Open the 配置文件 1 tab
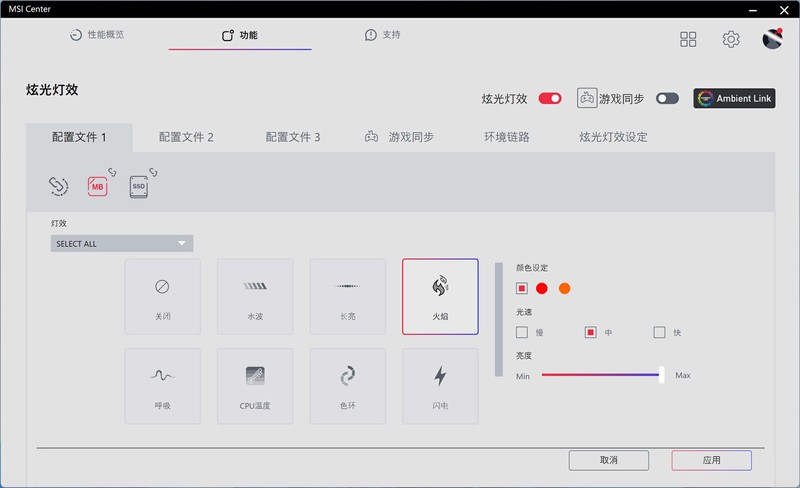 pyautogui.click(x=79, y=137)
